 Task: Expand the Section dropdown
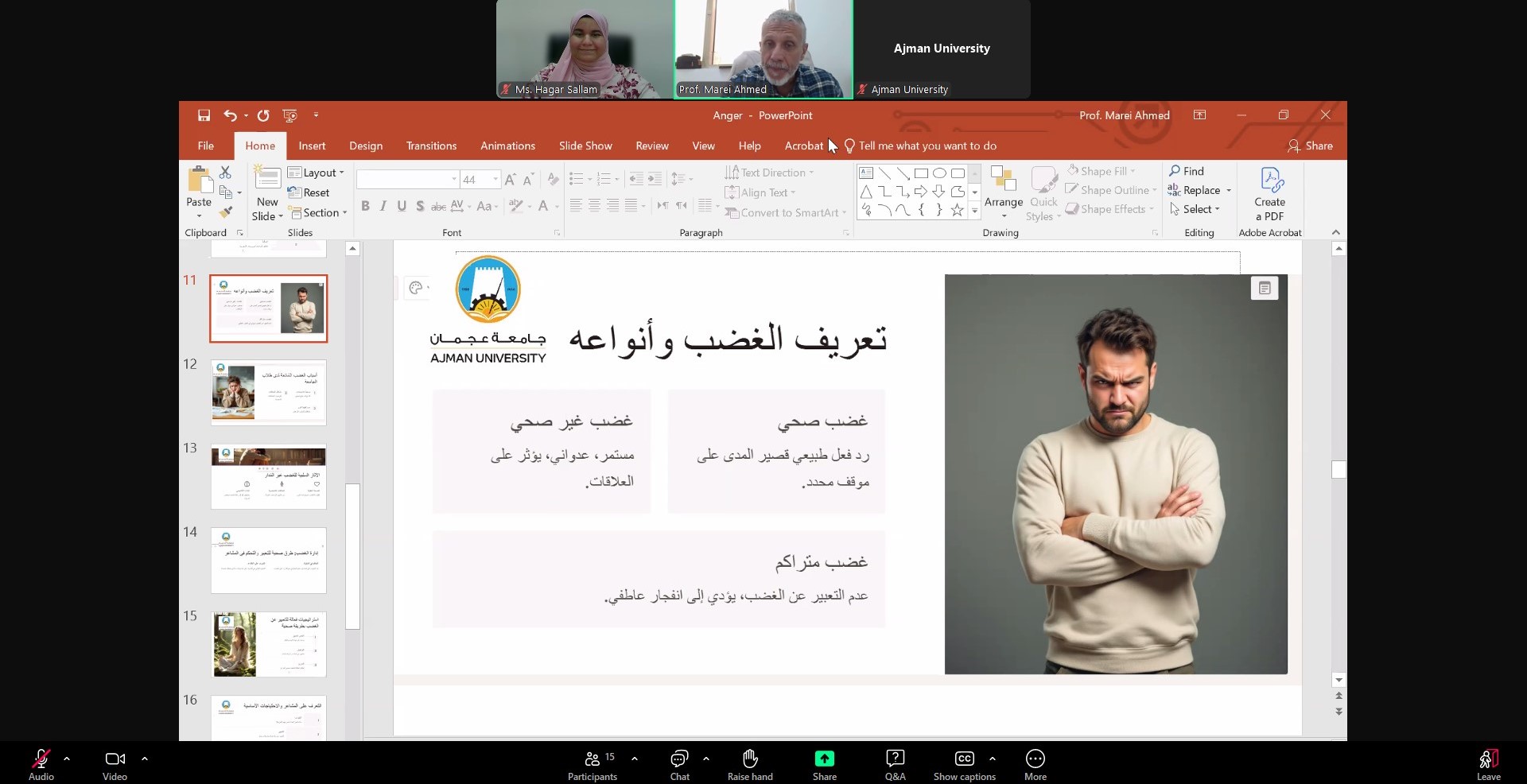318,213
